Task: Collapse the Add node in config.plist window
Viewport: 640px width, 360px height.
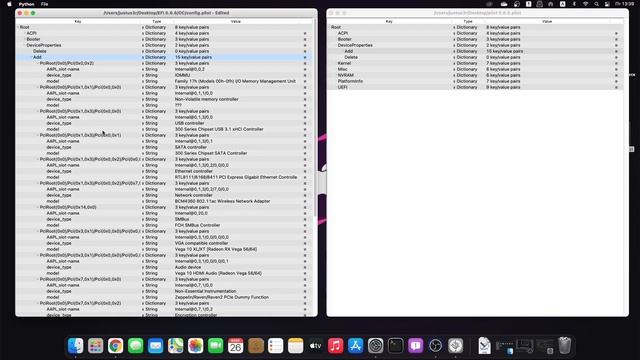Action: 31,57
